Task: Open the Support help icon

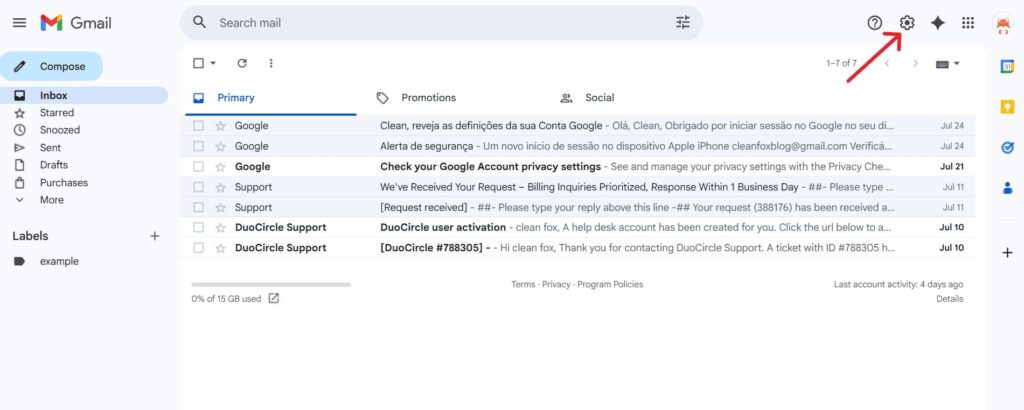Action: [874, 23]
